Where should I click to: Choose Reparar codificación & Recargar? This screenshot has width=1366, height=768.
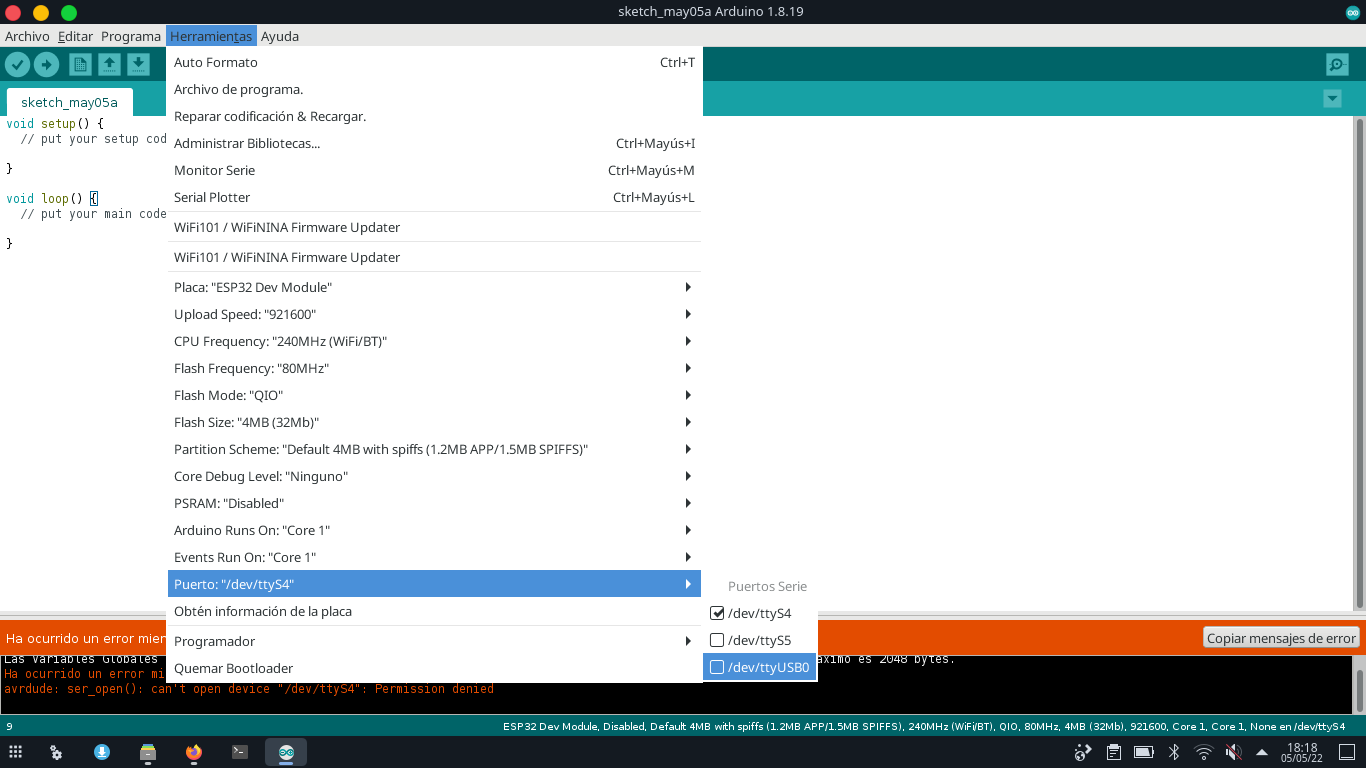tap(434, 116)
